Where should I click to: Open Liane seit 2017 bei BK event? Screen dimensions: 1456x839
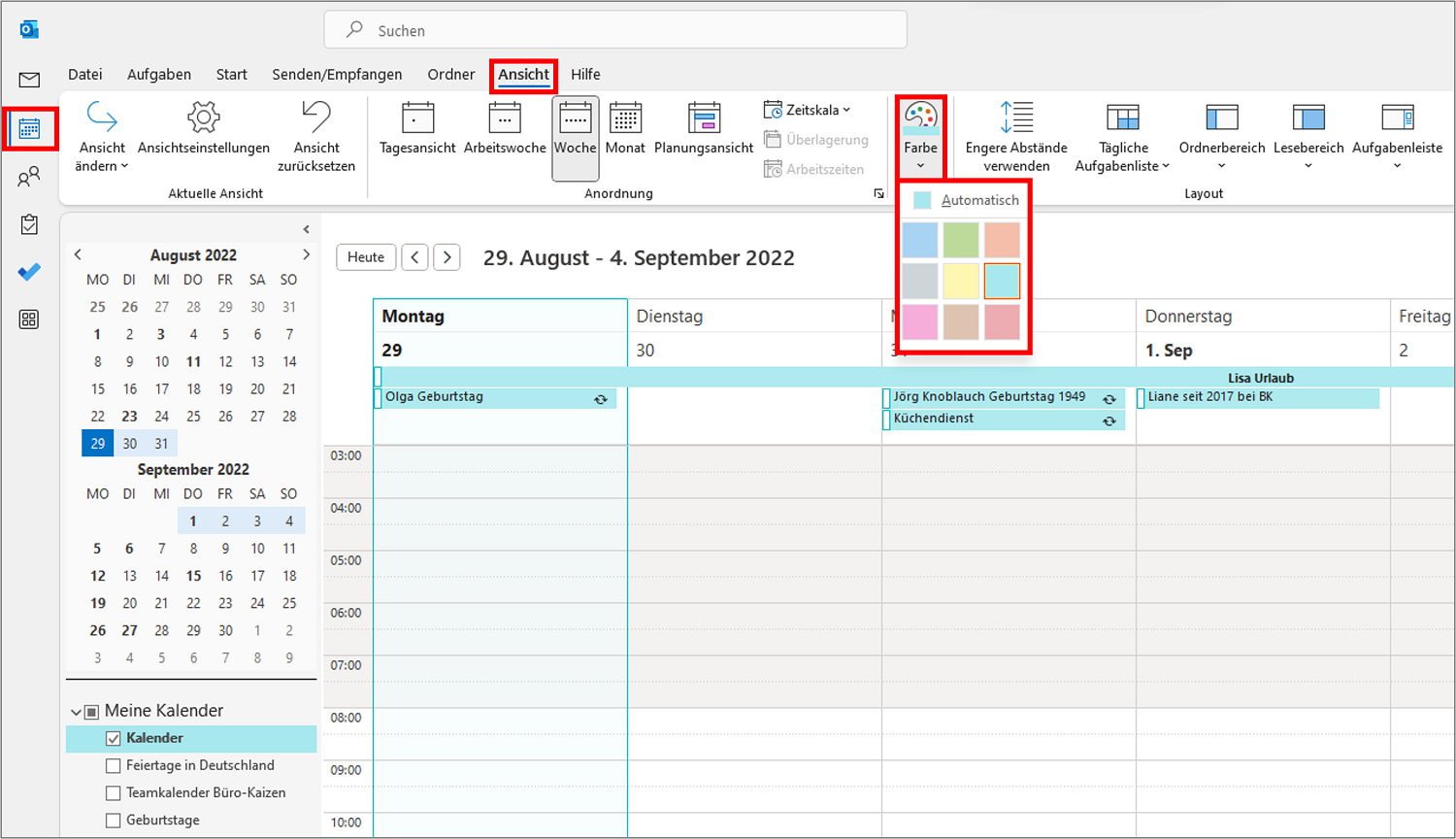coord(1259,397)
